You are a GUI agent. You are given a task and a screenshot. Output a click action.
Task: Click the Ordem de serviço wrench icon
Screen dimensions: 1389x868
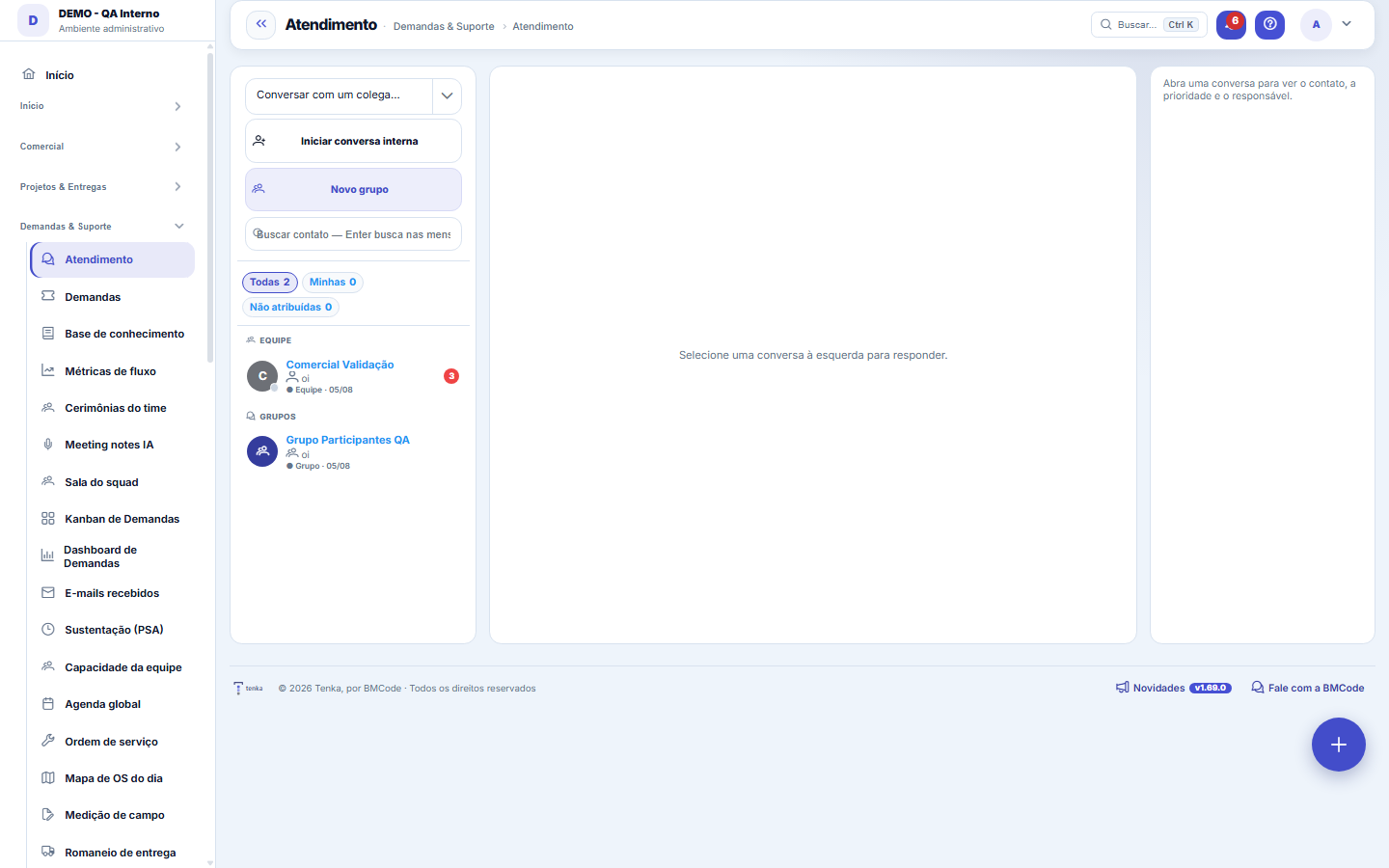point(48,741)
